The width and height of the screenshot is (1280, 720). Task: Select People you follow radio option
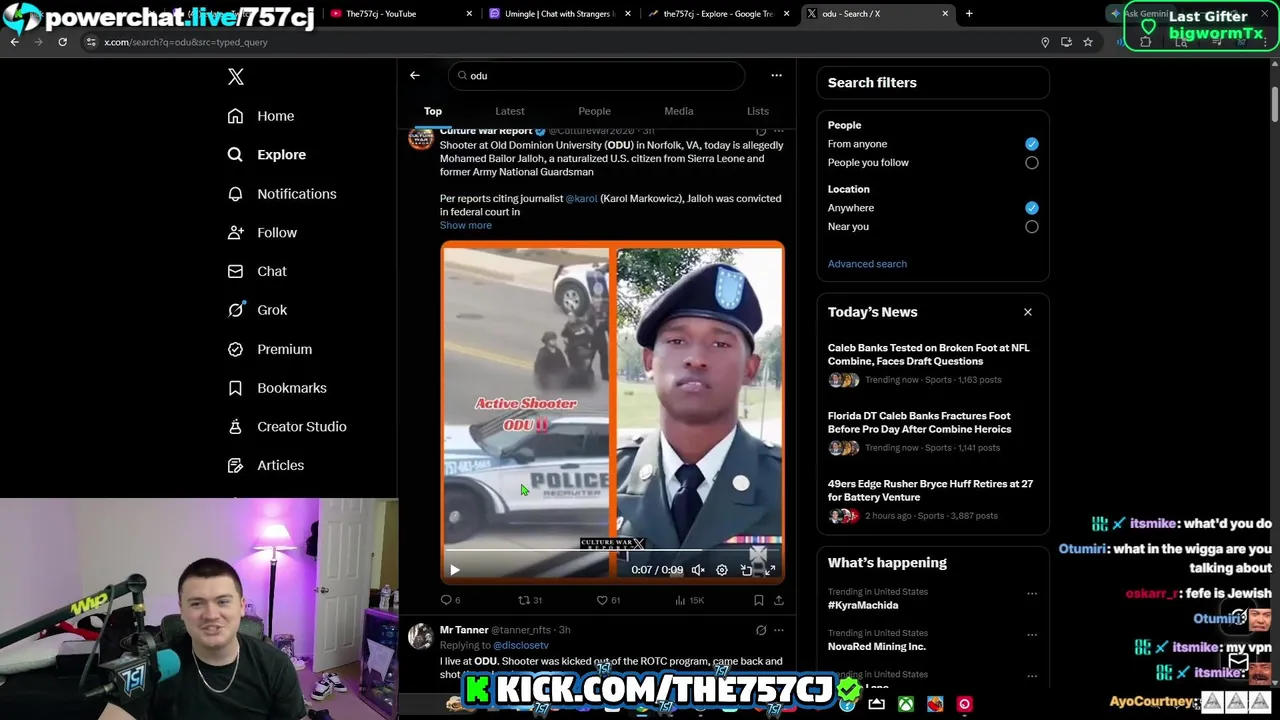(1031, 163)
